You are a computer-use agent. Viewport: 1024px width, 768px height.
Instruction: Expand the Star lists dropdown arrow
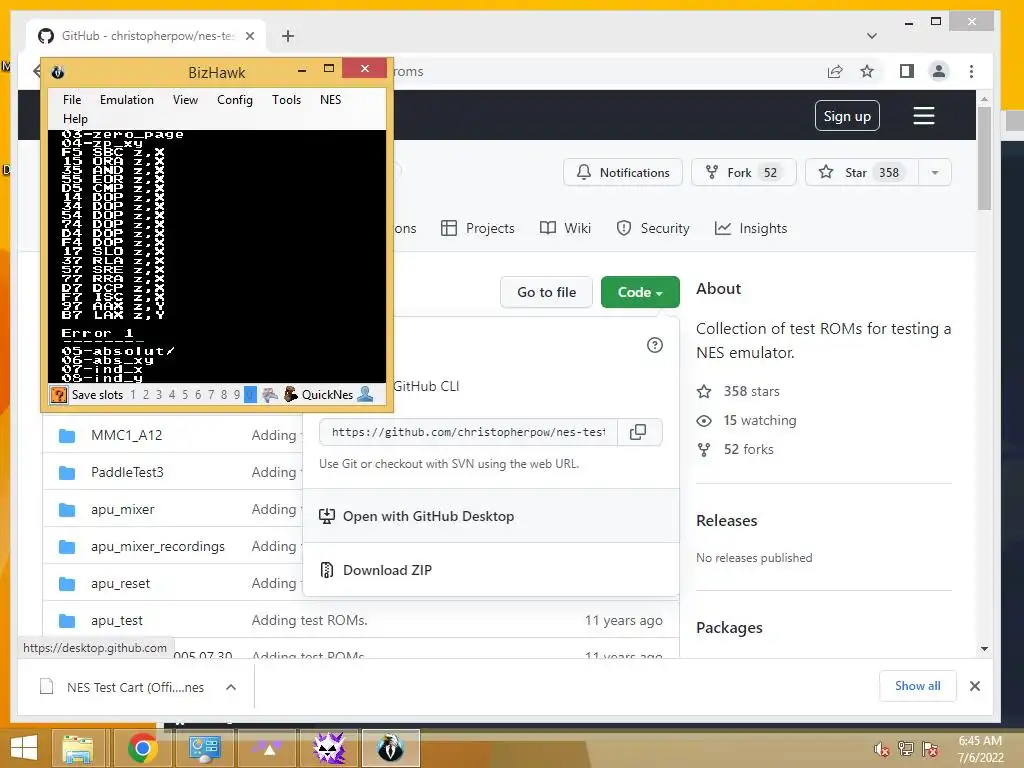click(x=935, y=172)
